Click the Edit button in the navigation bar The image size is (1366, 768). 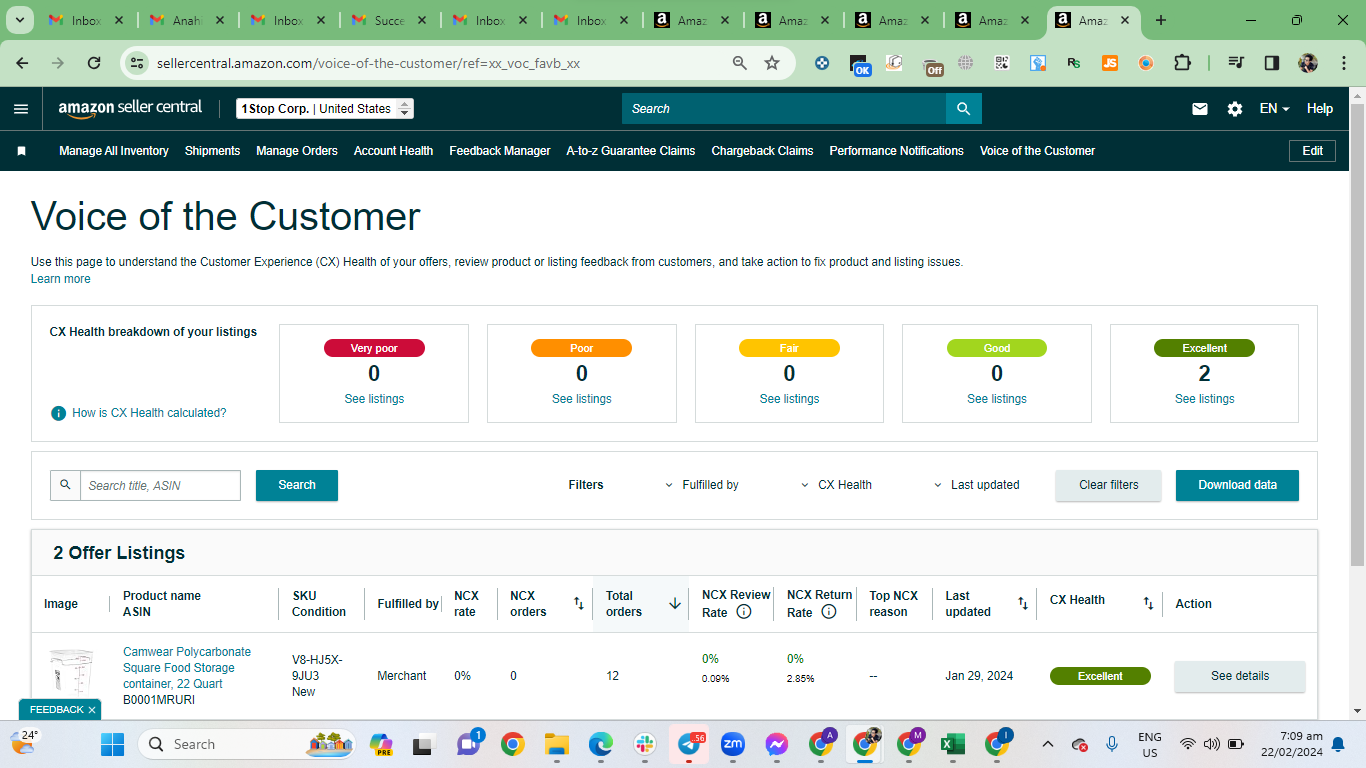[x=1313, y=151]
